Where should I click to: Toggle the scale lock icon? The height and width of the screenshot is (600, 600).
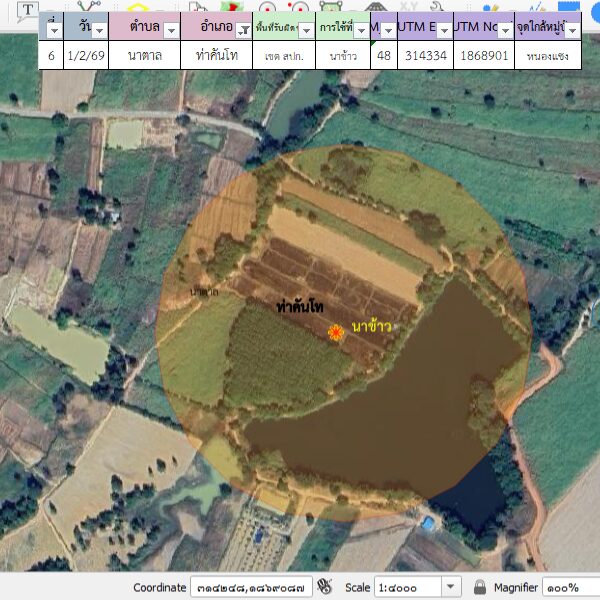(x=480, y=587)
